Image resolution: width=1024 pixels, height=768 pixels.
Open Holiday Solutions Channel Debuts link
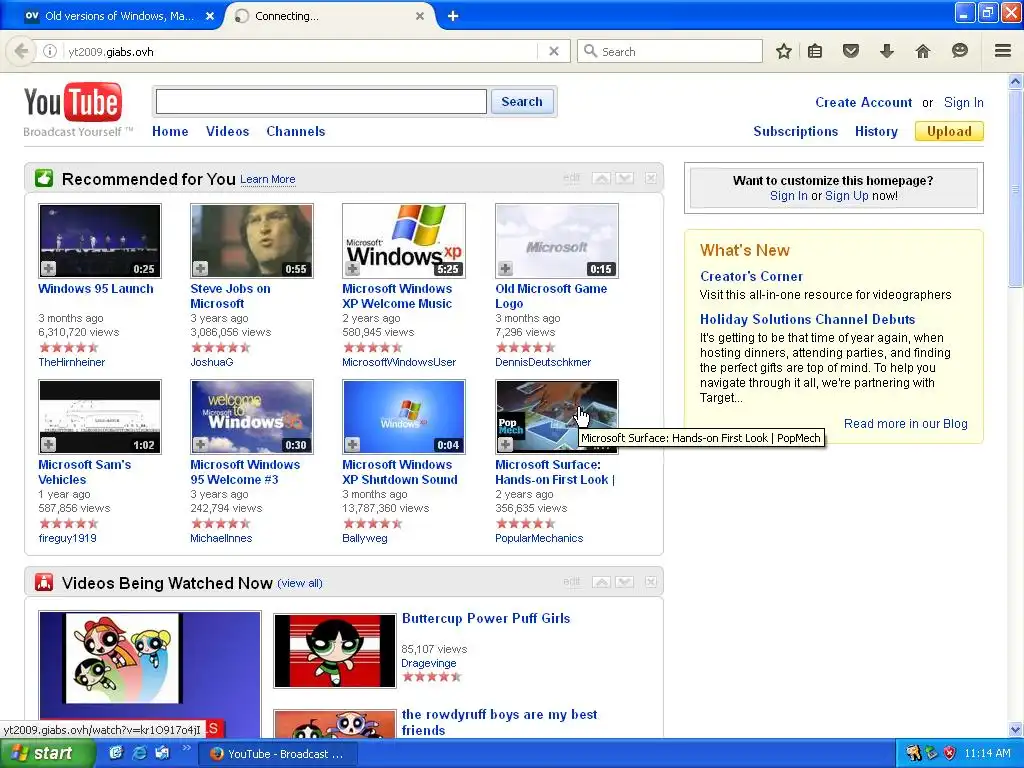807,319
